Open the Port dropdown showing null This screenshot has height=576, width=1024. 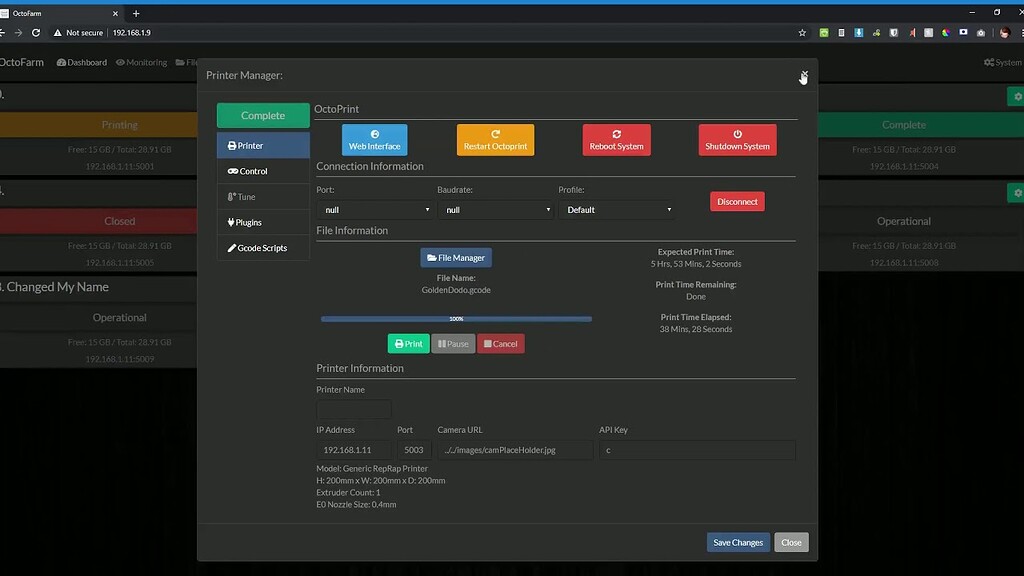point(375,209)
